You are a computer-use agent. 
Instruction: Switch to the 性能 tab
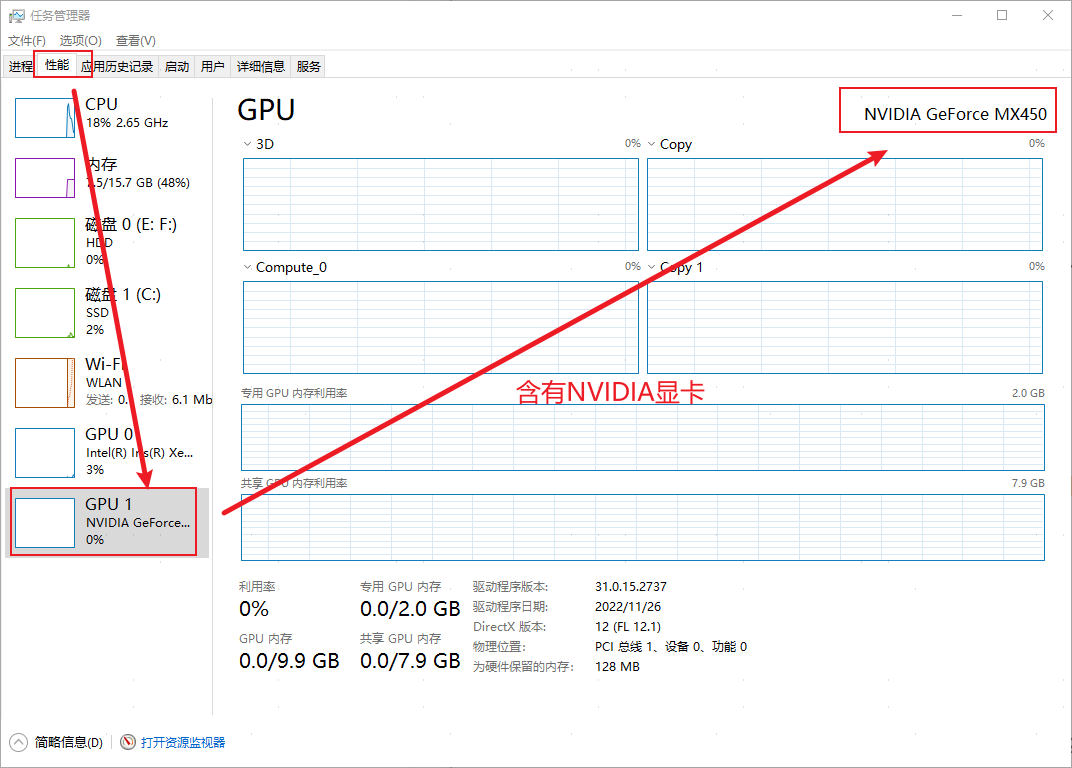57,65
